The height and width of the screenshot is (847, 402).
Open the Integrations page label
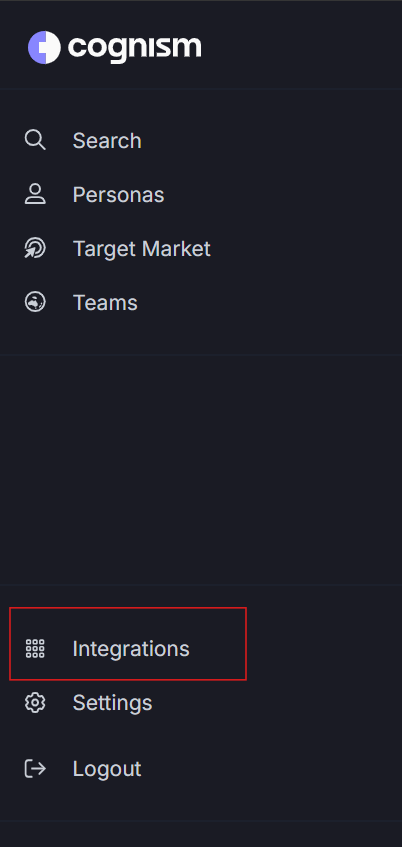click(x=131, y=649)
